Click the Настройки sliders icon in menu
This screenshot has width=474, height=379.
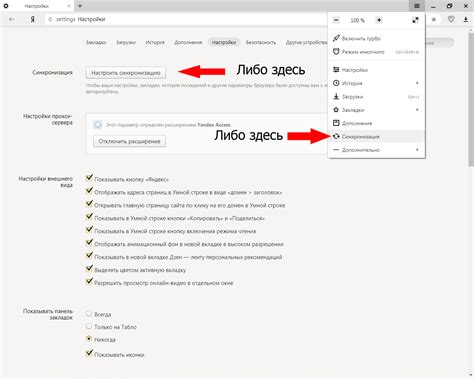[336, 70]
